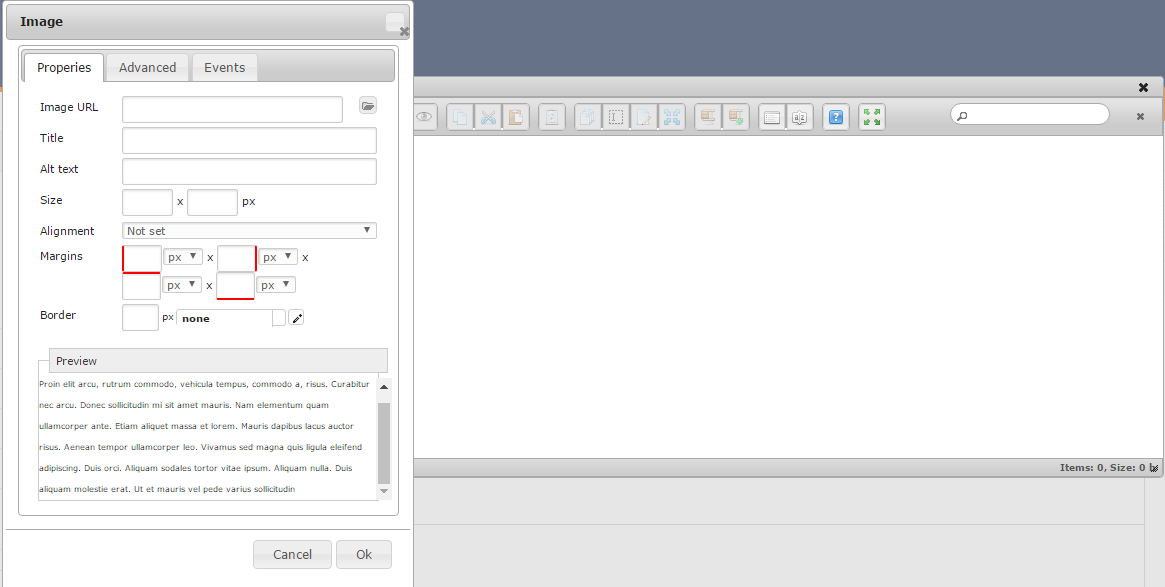Click the Preview scrollbar up arrow
Image resolution: width=1165 pixels, height=587 pixels.
tap(384, 387)
